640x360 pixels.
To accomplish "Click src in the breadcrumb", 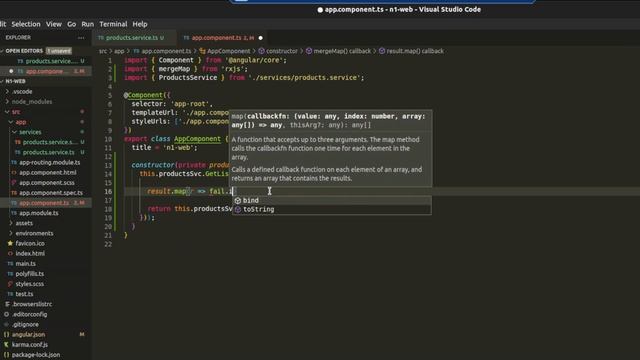I will tap(102, 51).
